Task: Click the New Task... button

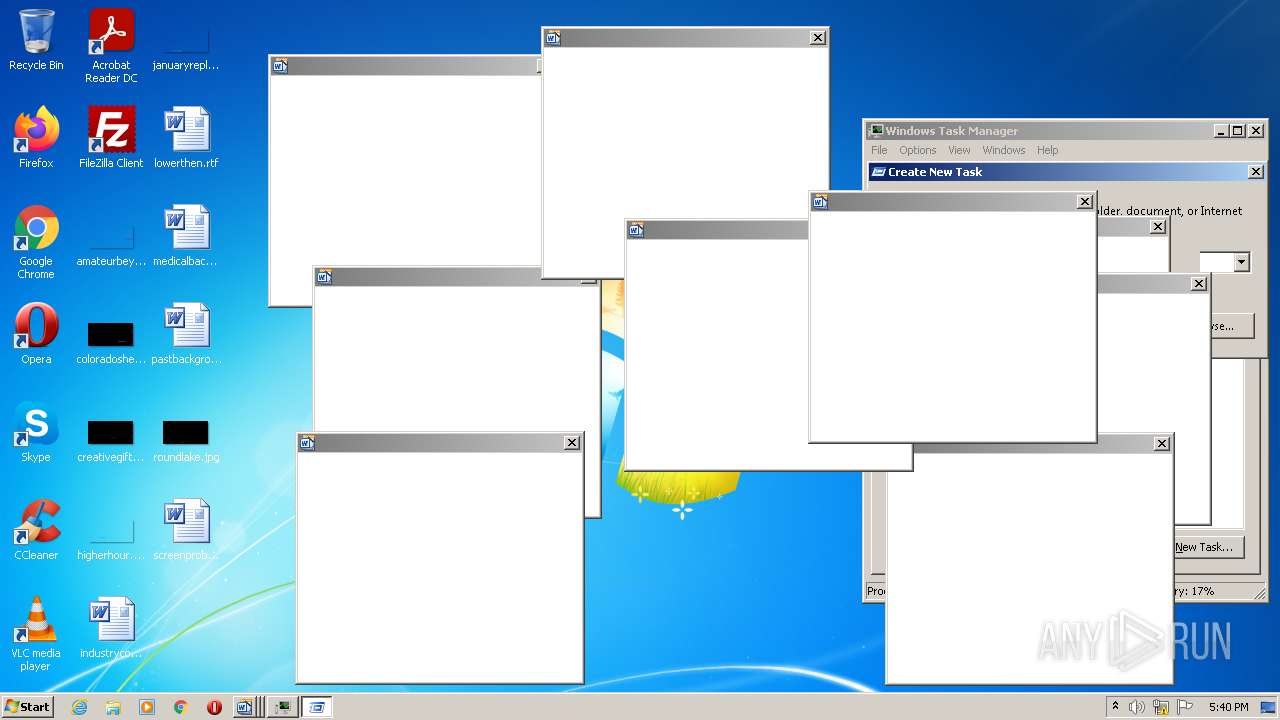Action: tap(1208, 547)
